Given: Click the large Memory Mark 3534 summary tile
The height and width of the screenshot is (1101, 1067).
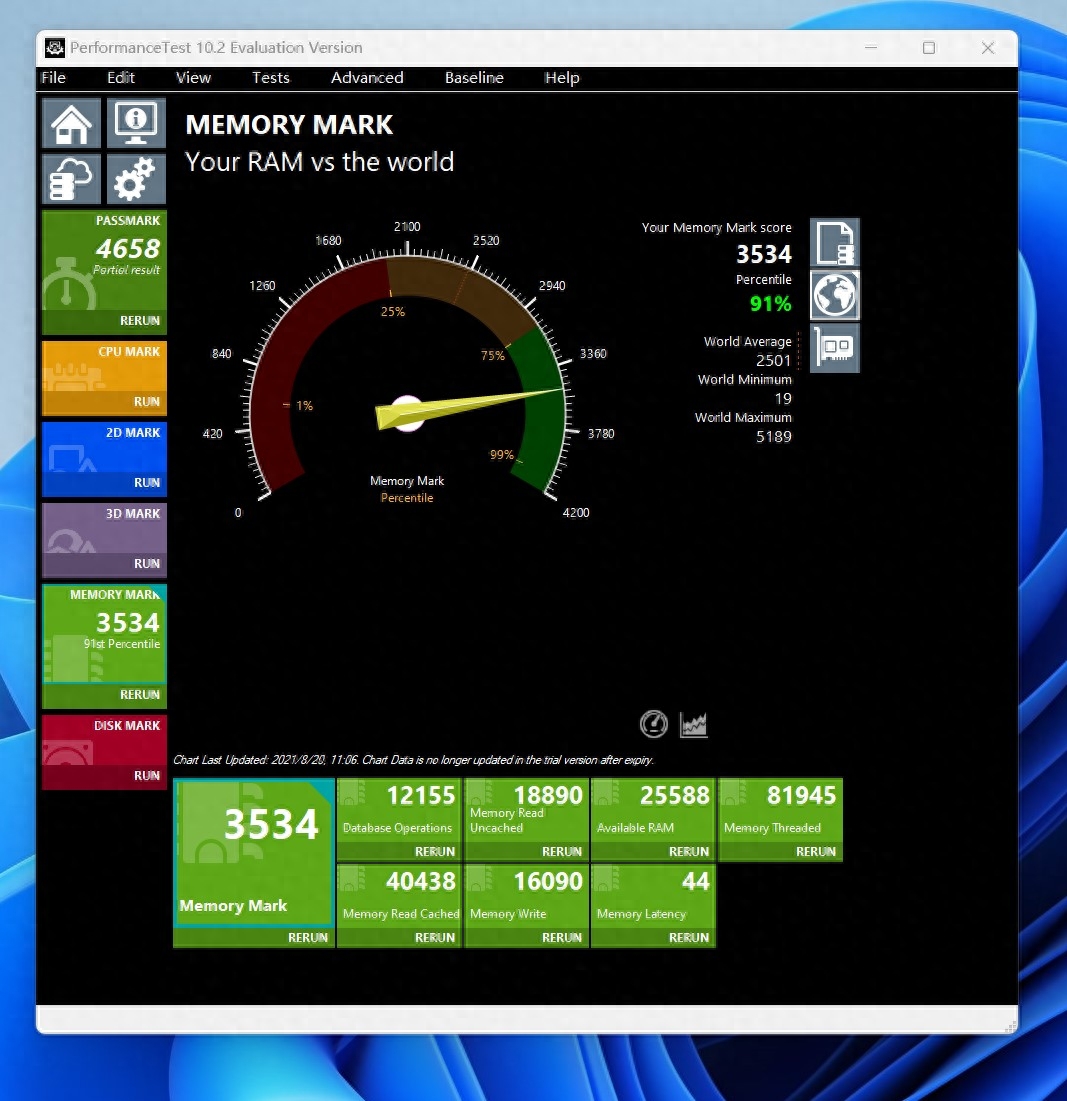Looking at the screenshot, I should 253,852.
